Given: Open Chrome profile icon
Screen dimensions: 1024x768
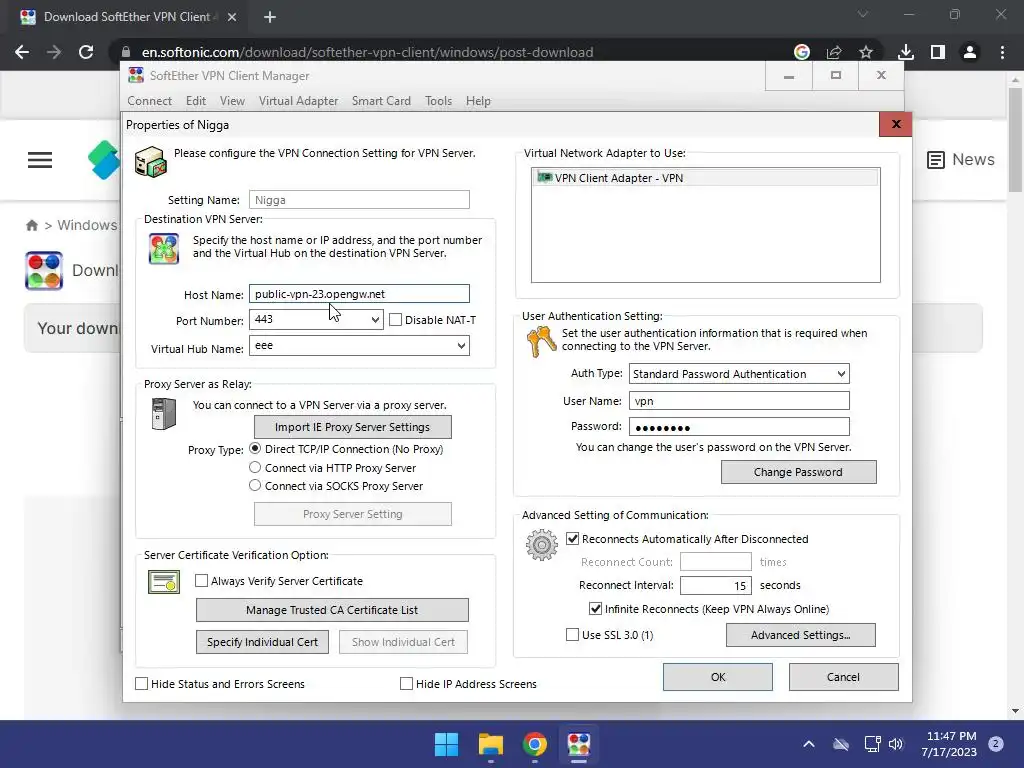Looking at the screenshot, I should (970, 52).
